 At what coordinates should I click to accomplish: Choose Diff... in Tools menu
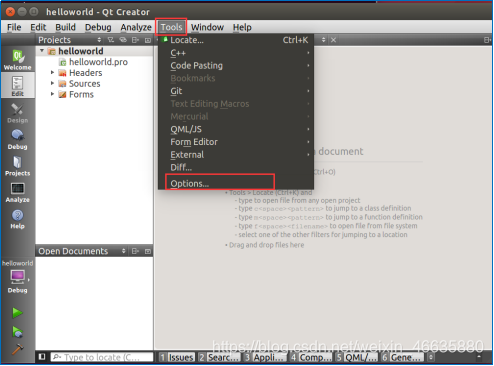(236, 167)
